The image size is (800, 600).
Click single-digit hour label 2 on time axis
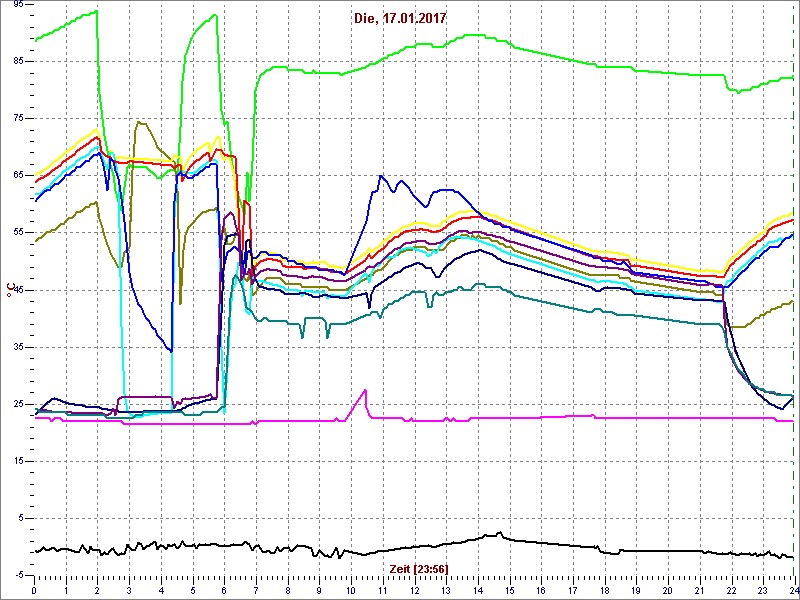pyautogui.click(x=97, y=591)
